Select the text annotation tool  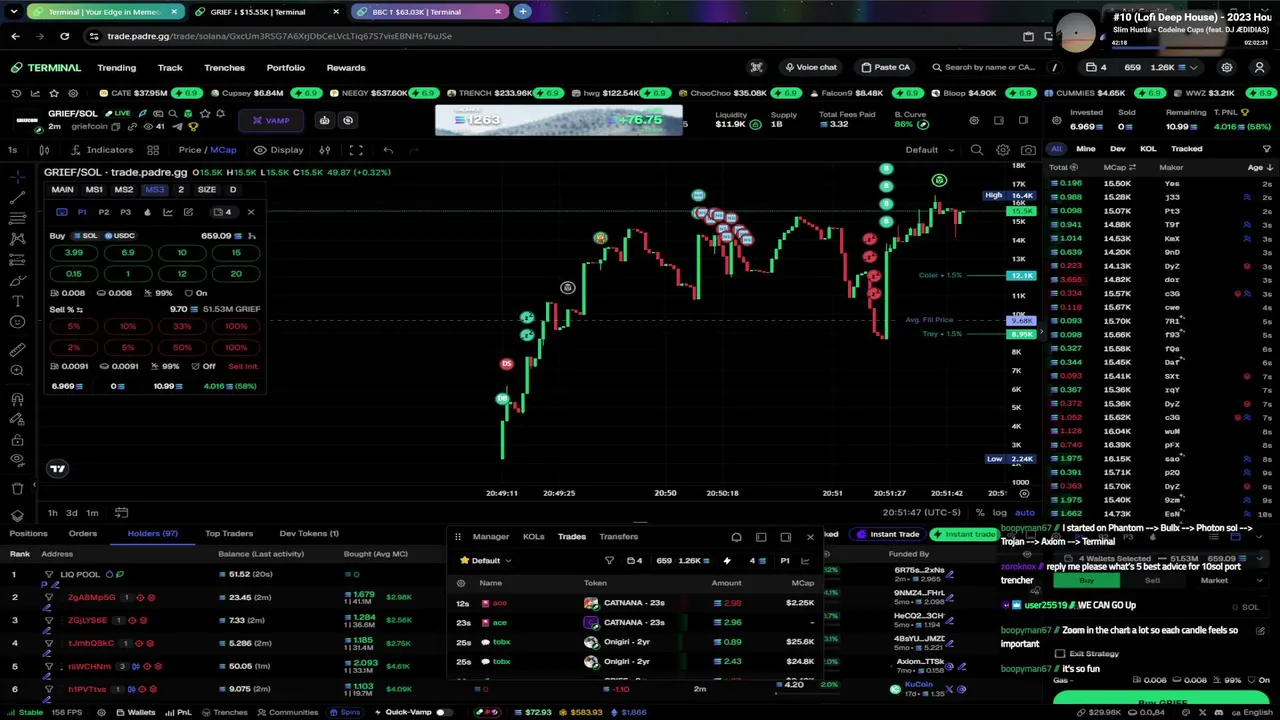click(x=17, y=301)
